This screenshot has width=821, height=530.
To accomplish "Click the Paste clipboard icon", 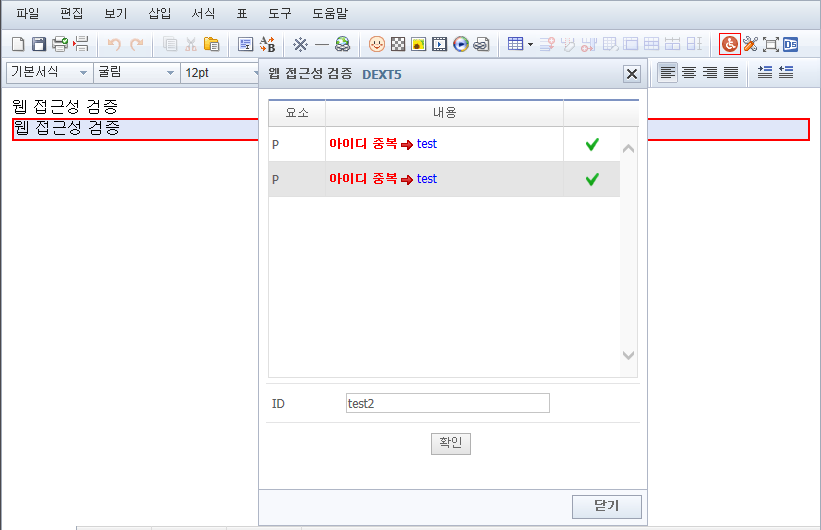I will click(212, 44).
